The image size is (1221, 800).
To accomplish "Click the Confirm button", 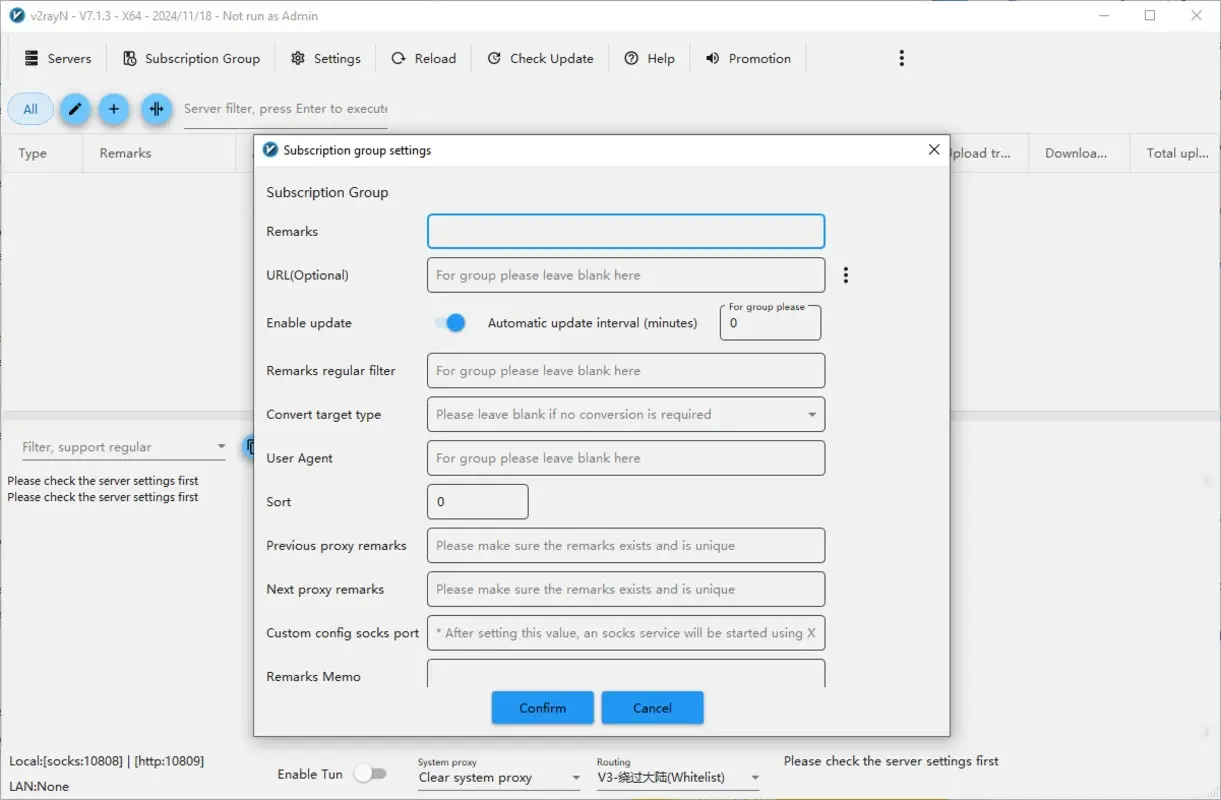I will click(x=542, y=707).
